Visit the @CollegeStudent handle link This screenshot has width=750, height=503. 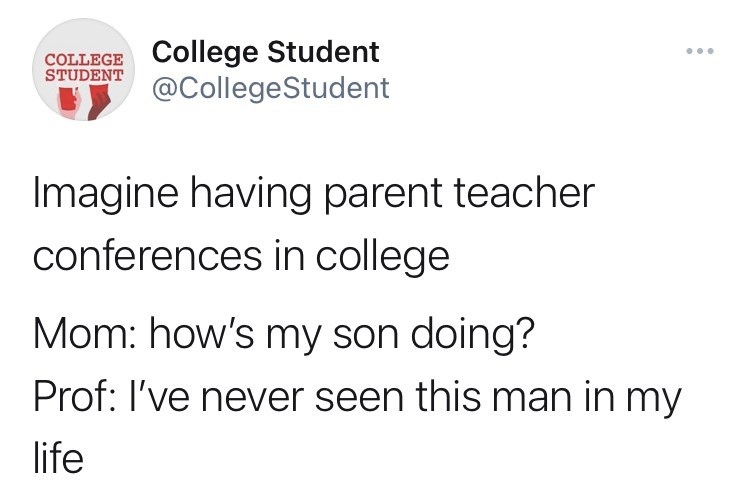click(269, 88)
